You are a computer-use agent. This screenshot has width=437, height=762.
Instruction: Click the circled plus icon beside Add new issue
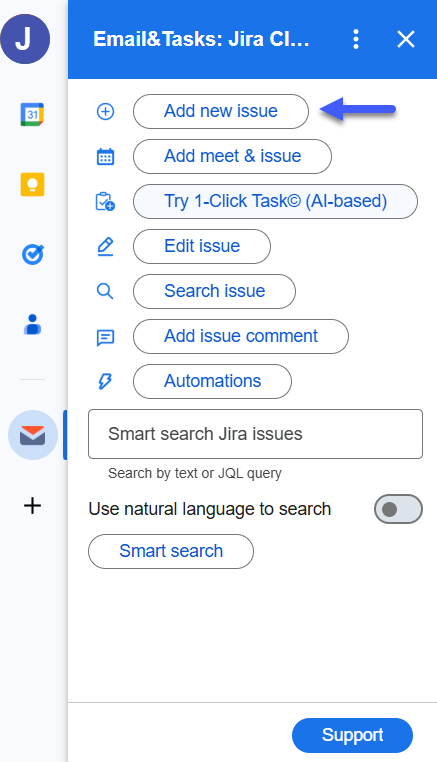click(105, 112)
